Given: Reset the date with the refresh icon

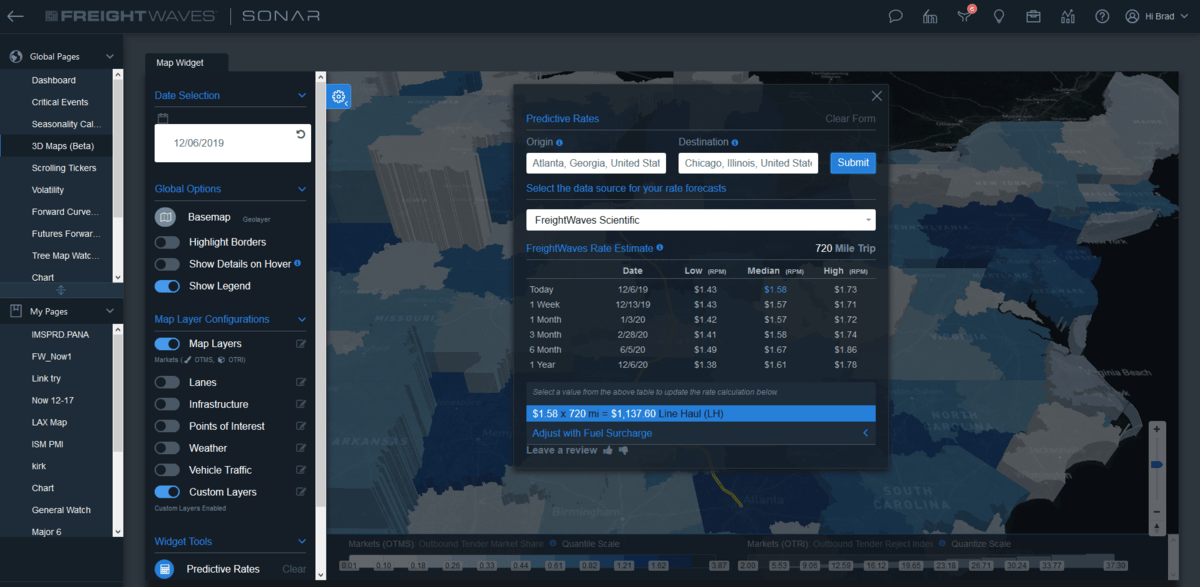Looking at the screenshot, I should [301, 134].
